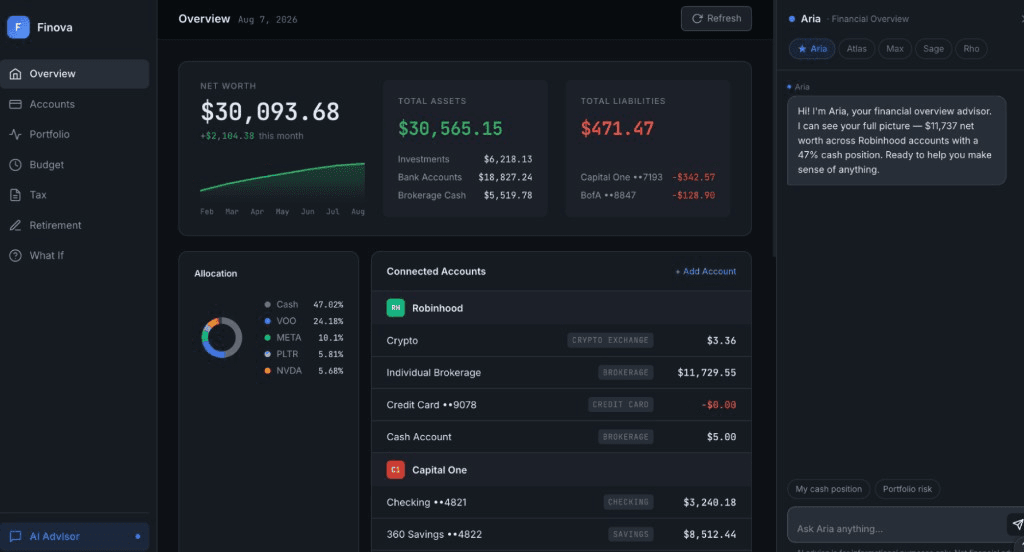Click the Bank Accounts $18,827.24 line
Viewport: 1024px width, 552px height.
[465, 177]
